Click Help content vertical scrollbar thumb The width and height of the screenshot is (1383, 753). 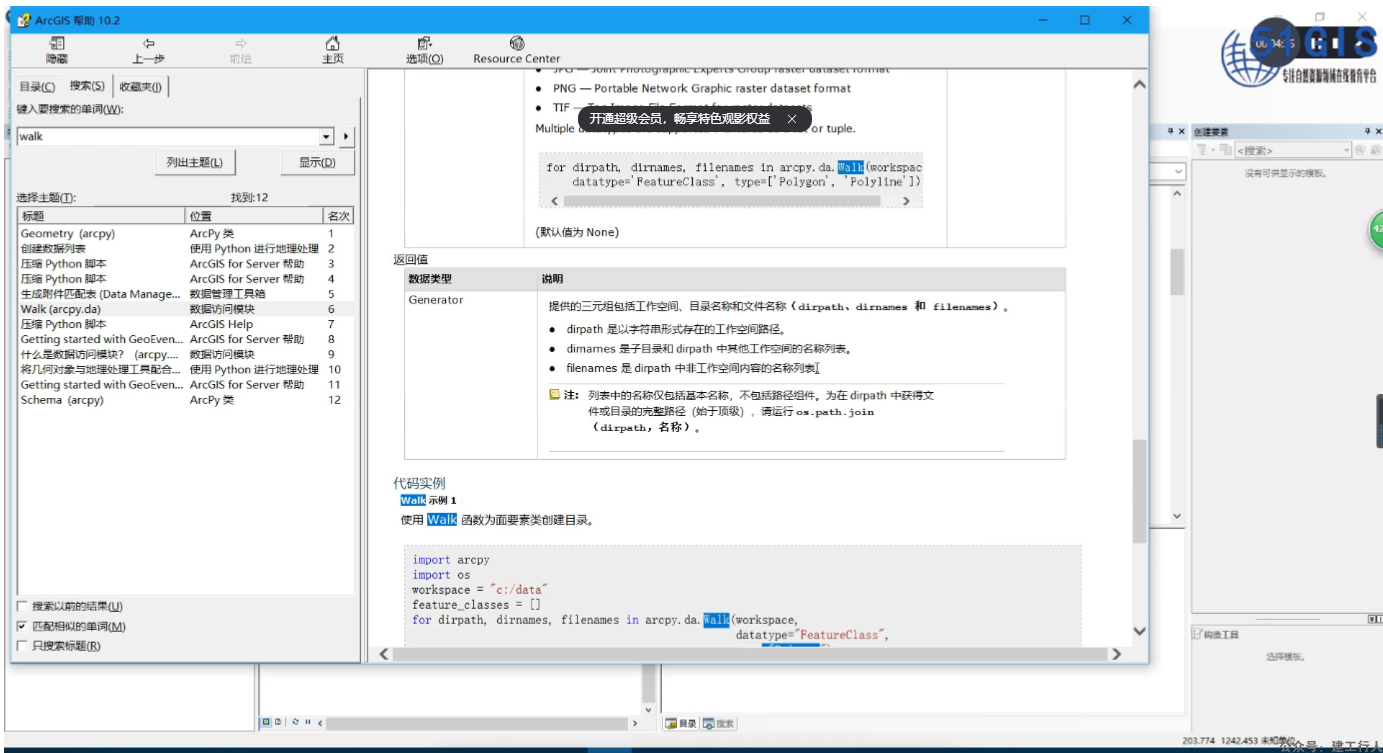1139,491
